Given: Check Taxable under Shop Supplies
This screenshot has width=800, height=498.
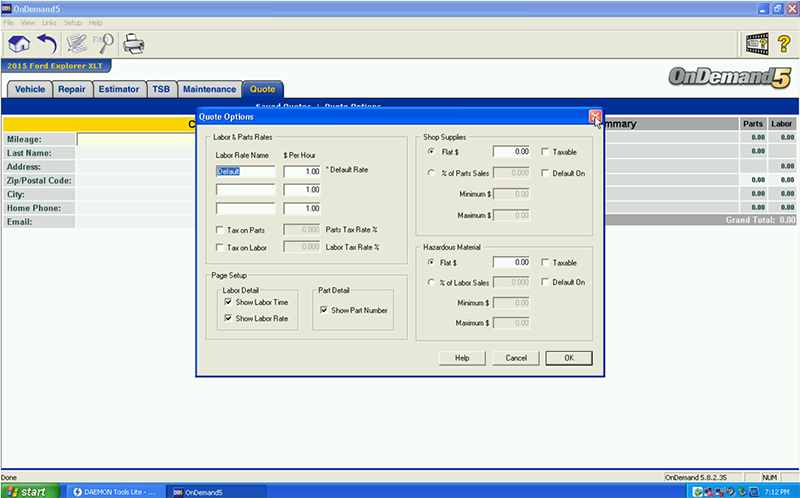Looking at the screenshot, I should click(x=545, y=152).
